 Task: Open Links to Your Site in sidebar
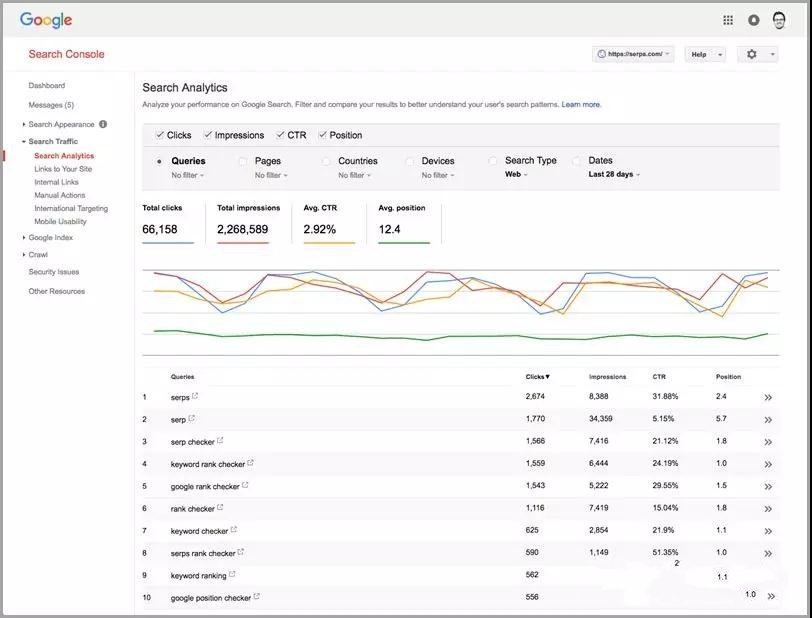click(x=63, y=169)
